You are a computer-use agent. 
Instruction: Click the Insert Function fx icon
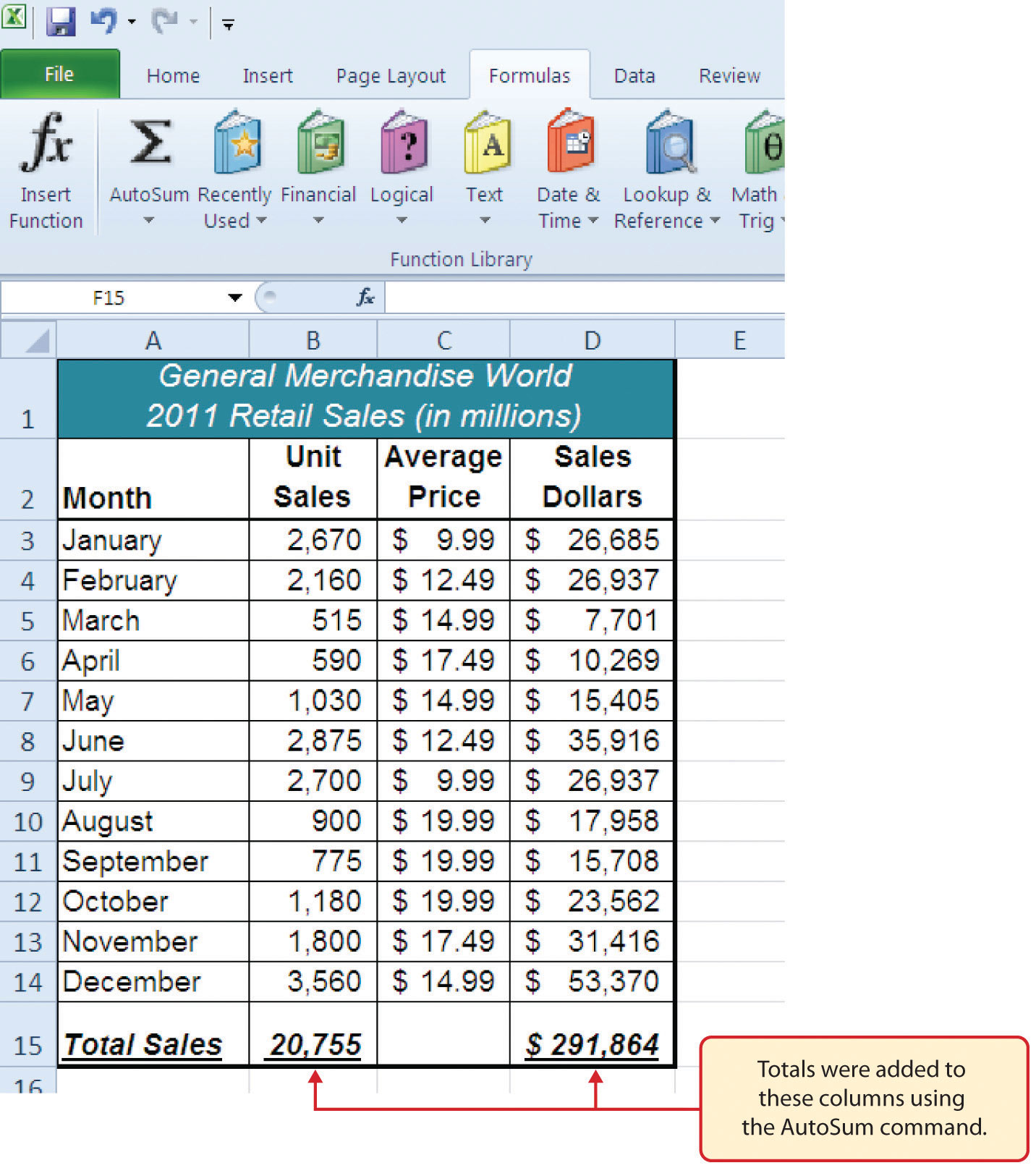[46, 143]
